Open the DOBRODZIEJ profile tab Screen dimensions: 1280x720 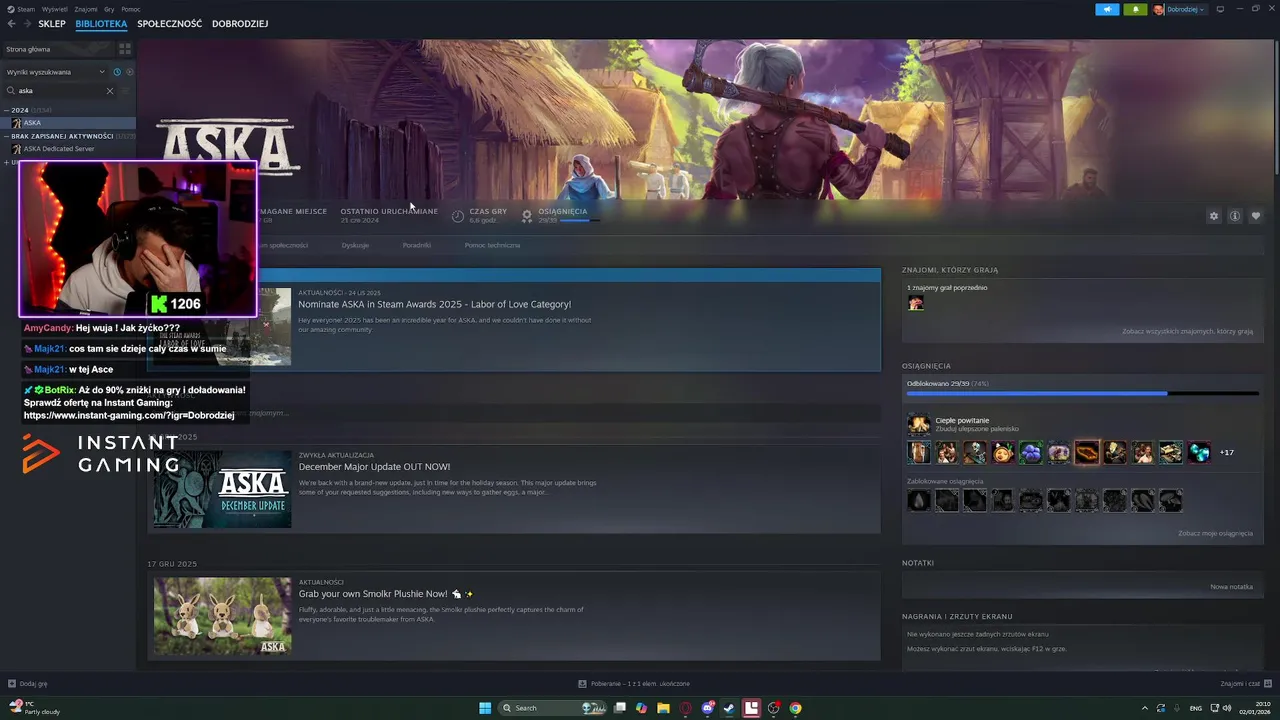(240, 24)
